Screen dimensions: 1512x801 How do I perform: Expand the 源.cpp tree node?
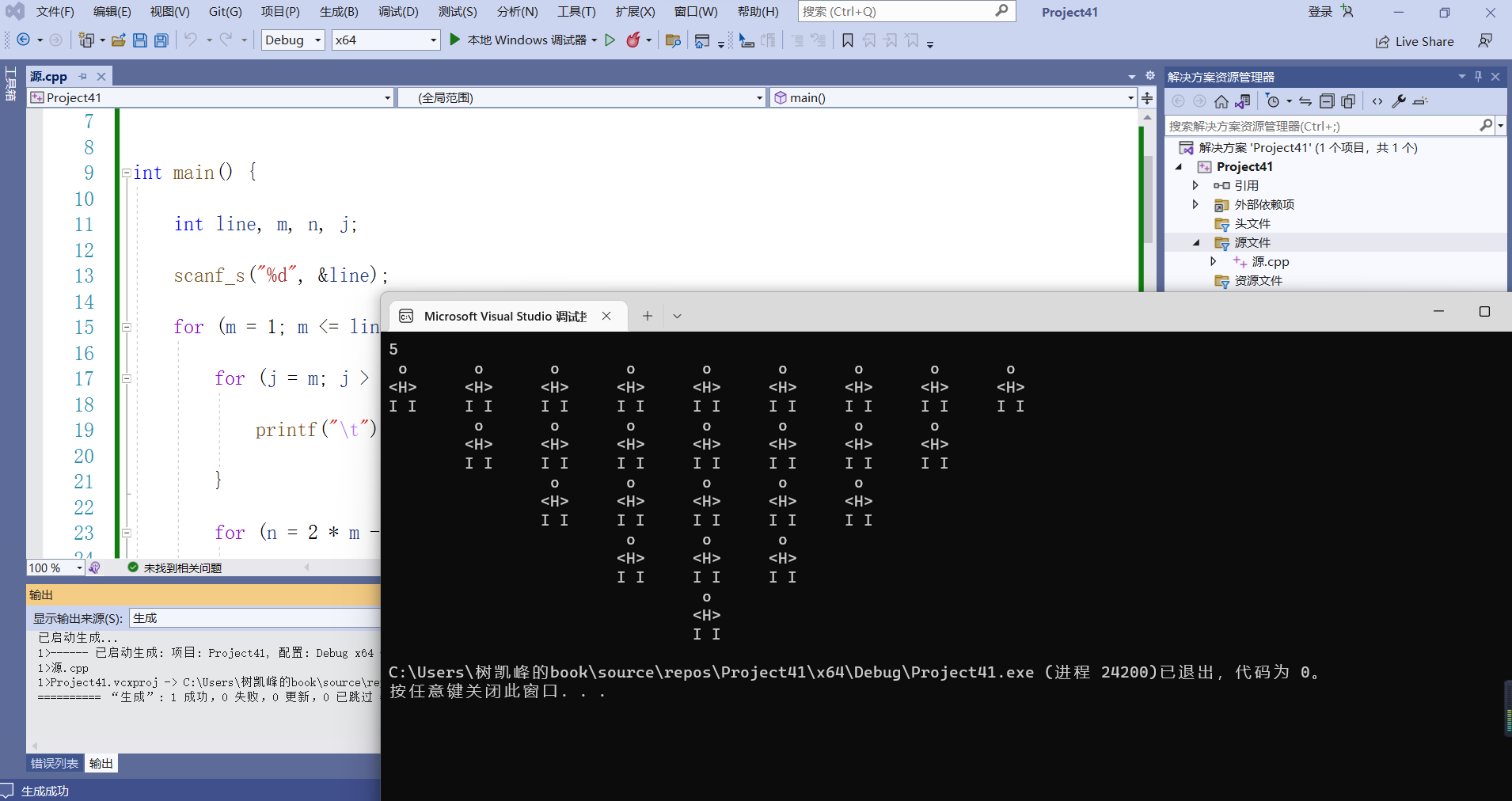[1213, 261]
